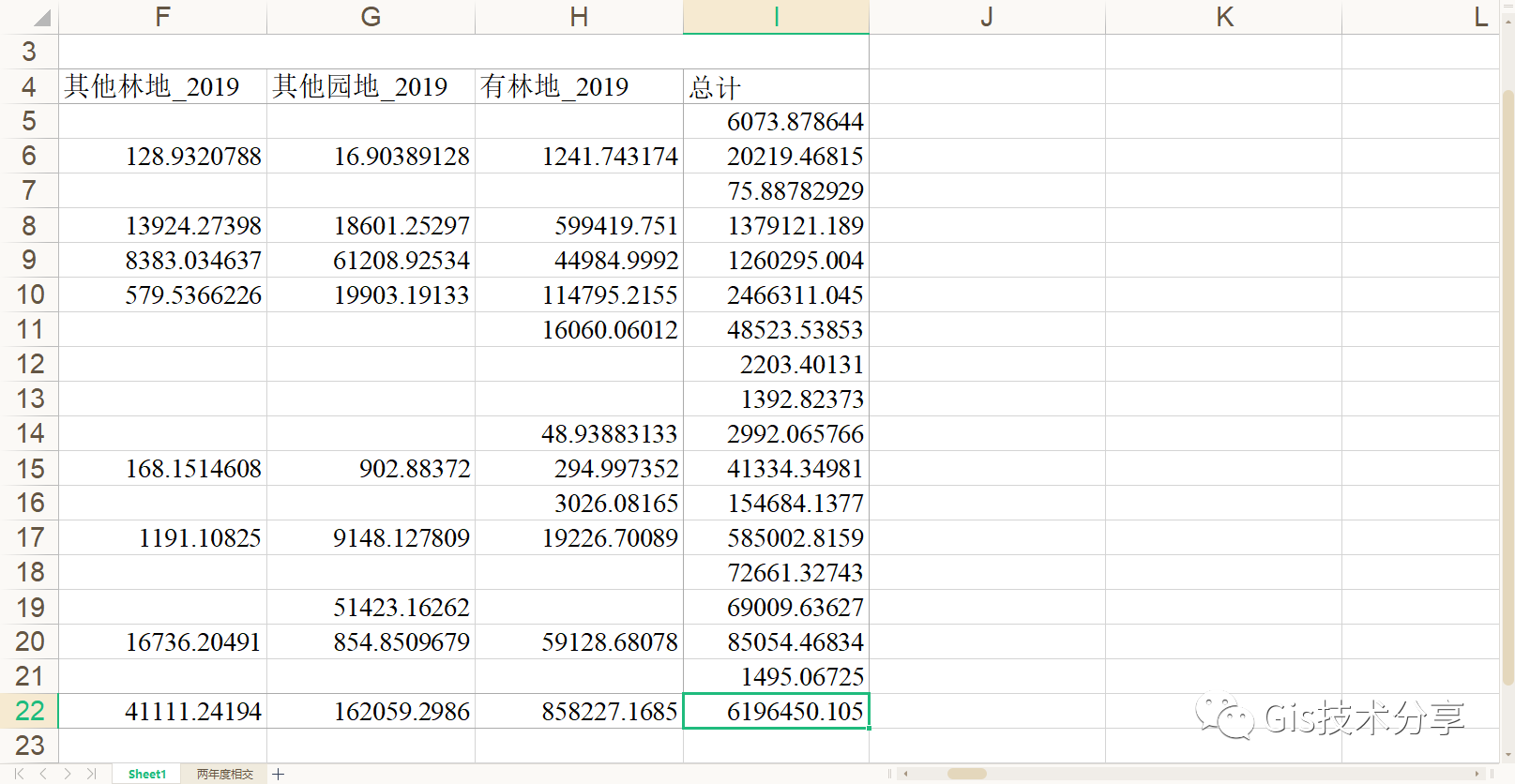Select column H header

coord(580,17)
